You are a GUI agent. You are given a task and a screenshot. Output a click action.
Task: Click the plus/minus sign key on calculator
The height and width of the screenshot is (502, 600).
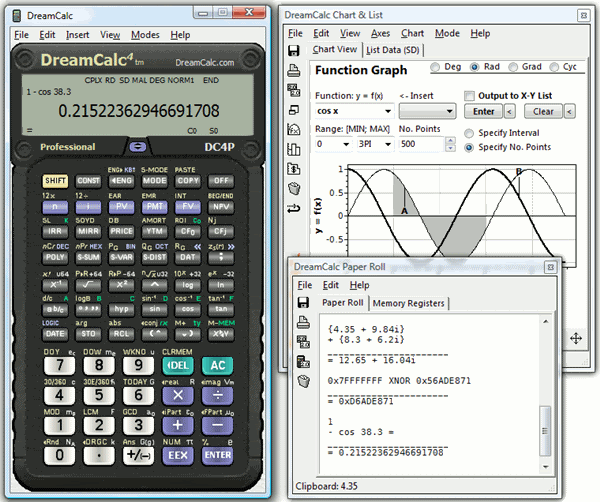pyautogui.click(x=138, y=455)
